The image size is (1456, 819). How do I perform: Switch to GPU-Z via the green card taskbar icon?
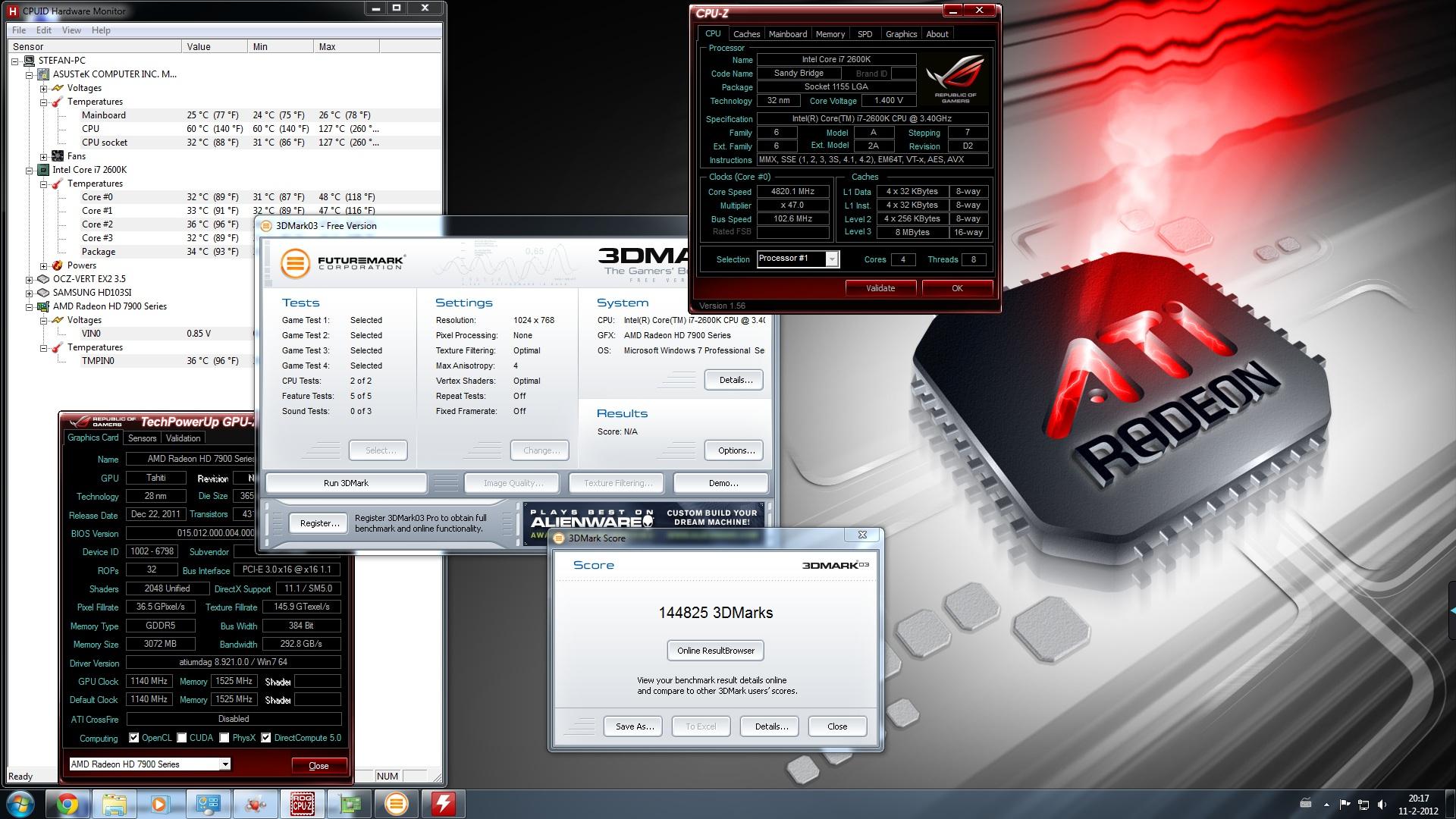350,804
